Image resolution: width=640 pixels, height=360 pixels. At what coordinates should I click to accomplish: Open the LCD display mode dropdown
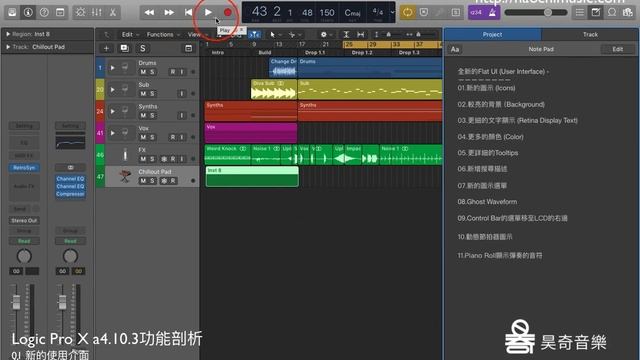point(392,12)
